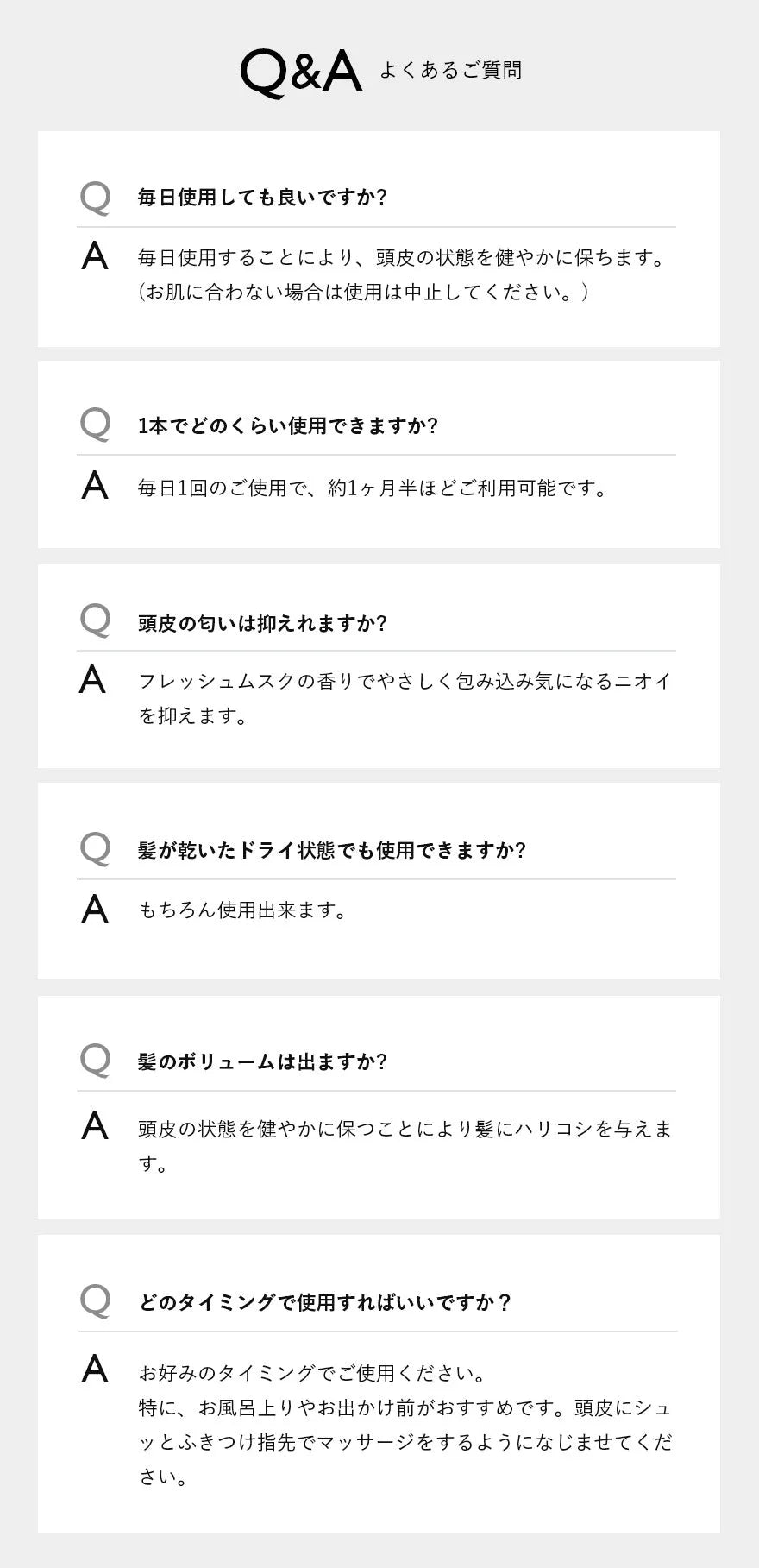Open the question どのタイミングで使用すればいいですか?
The height and width of the screenshot is (1568, 759).
coord(325,1302)
